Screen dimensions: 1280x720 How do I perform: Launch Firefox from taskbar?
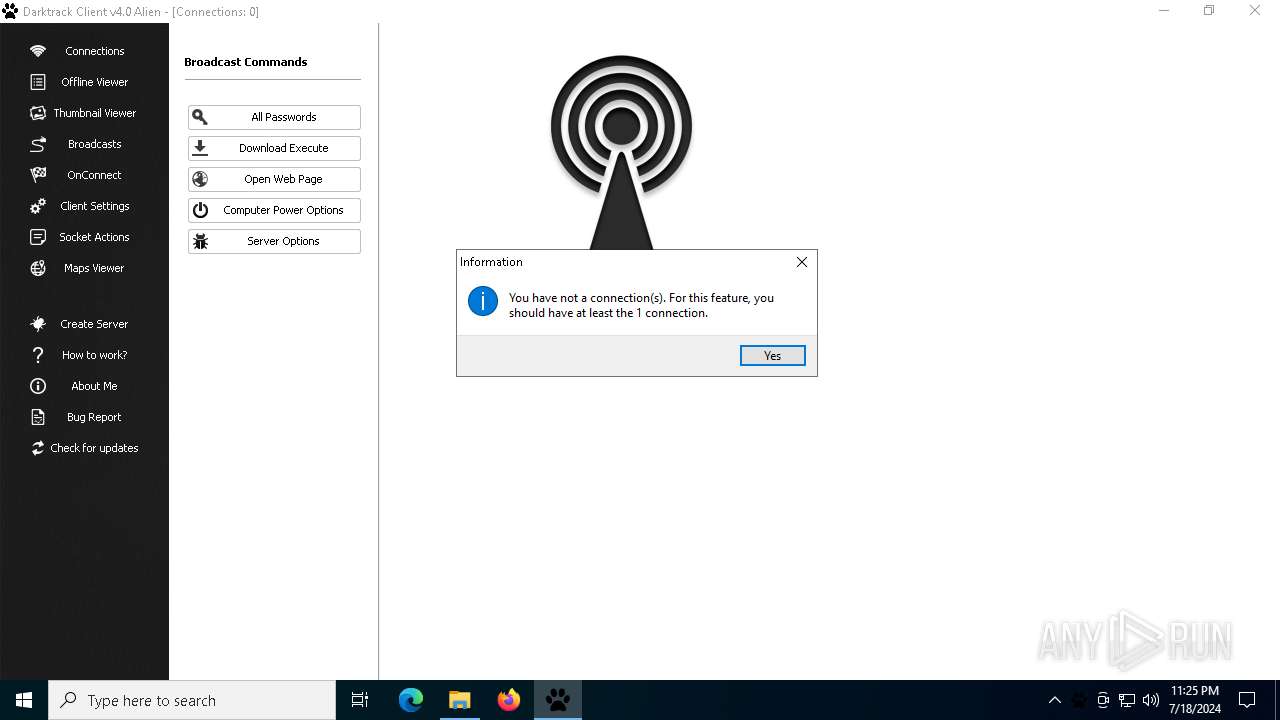(x=509, y=700)
